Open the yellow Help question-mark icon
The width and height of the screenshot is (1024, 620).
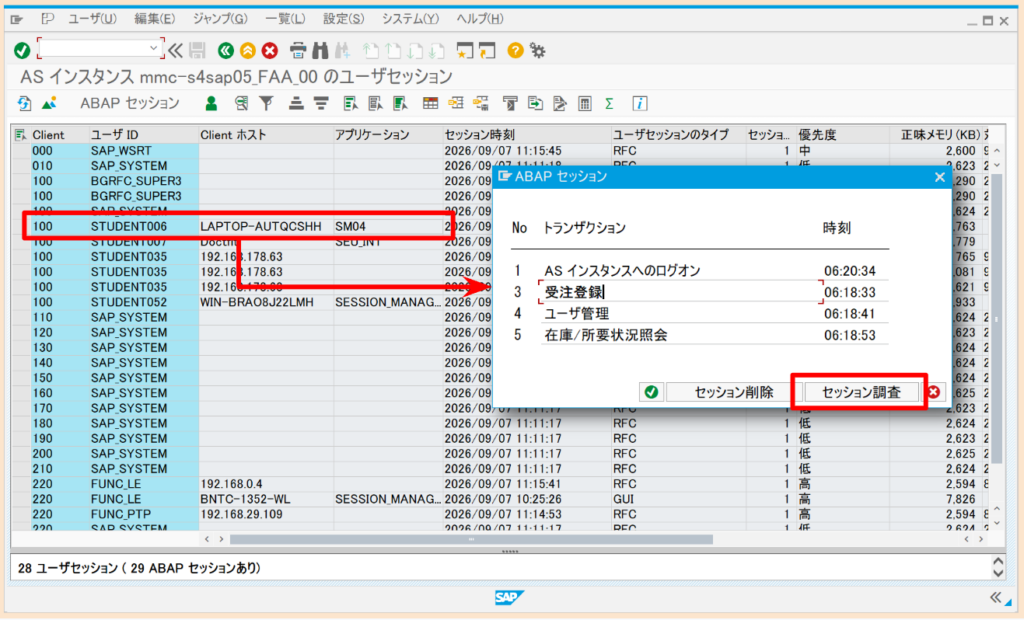(515, 50)
